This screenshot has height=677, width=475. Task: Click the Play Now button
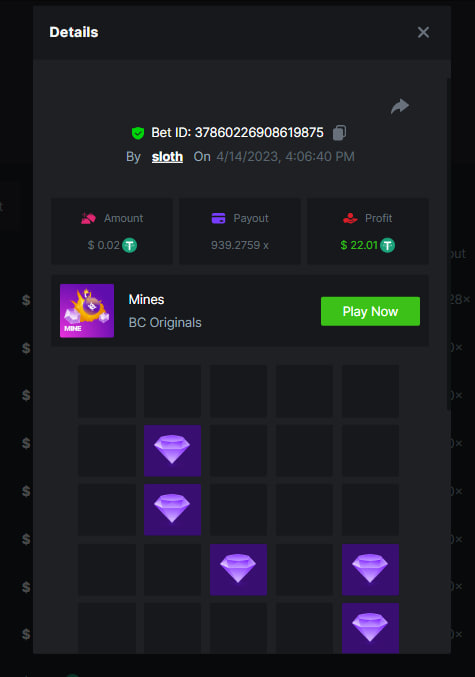370,311
